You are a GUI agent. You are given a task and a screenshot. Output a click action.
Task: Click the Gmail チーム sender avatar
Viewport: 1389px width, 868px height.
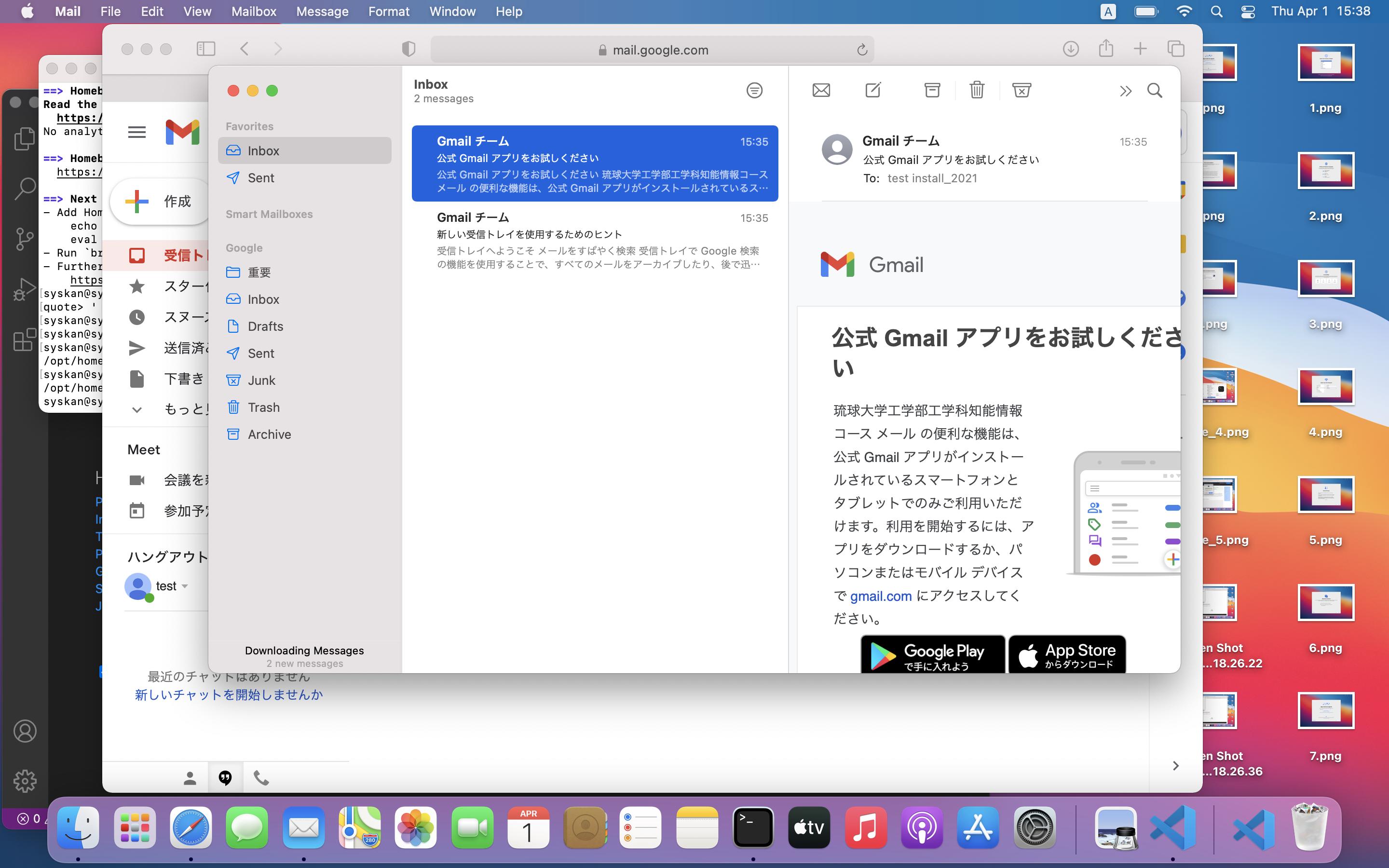point(837,150)
